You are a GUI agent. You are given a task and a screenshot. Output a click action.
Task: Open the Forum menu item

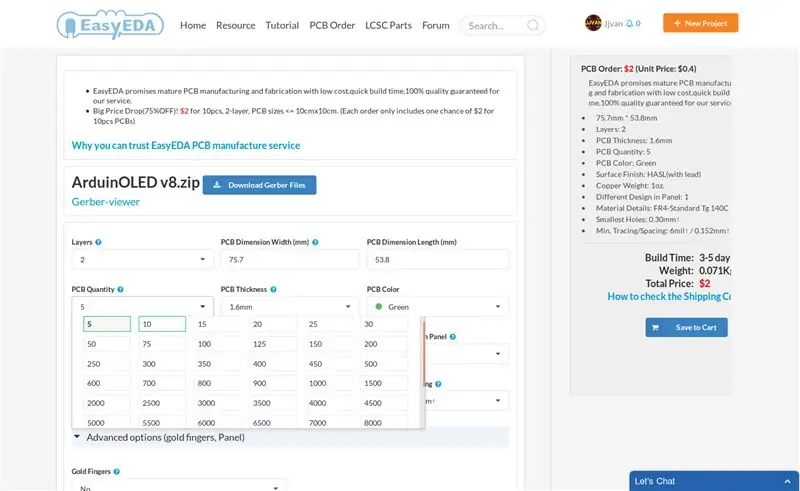436,25
